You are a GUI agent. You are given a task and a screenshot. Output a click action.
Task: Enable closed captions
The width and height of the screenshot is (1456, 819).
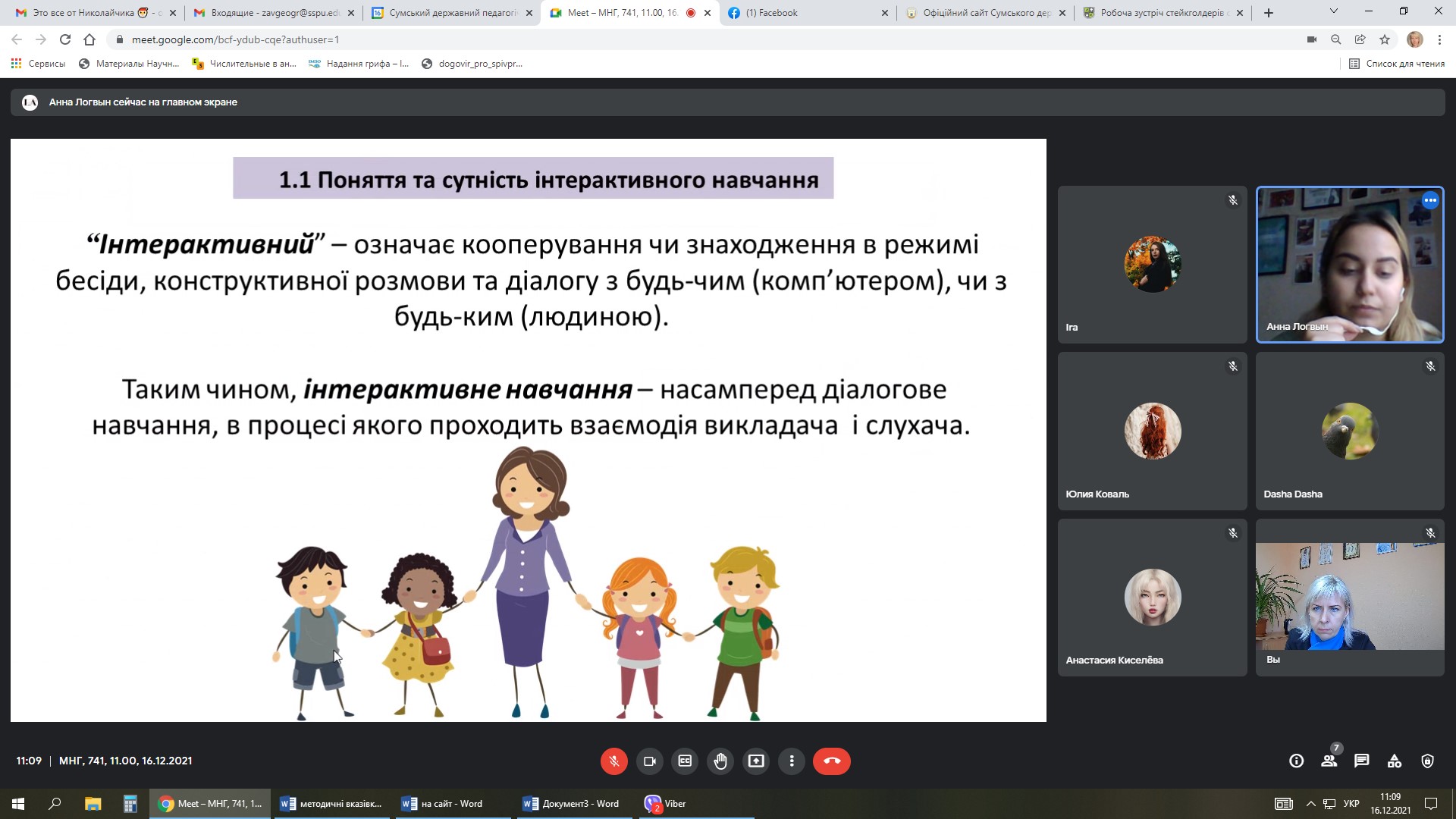click(685, 761)
